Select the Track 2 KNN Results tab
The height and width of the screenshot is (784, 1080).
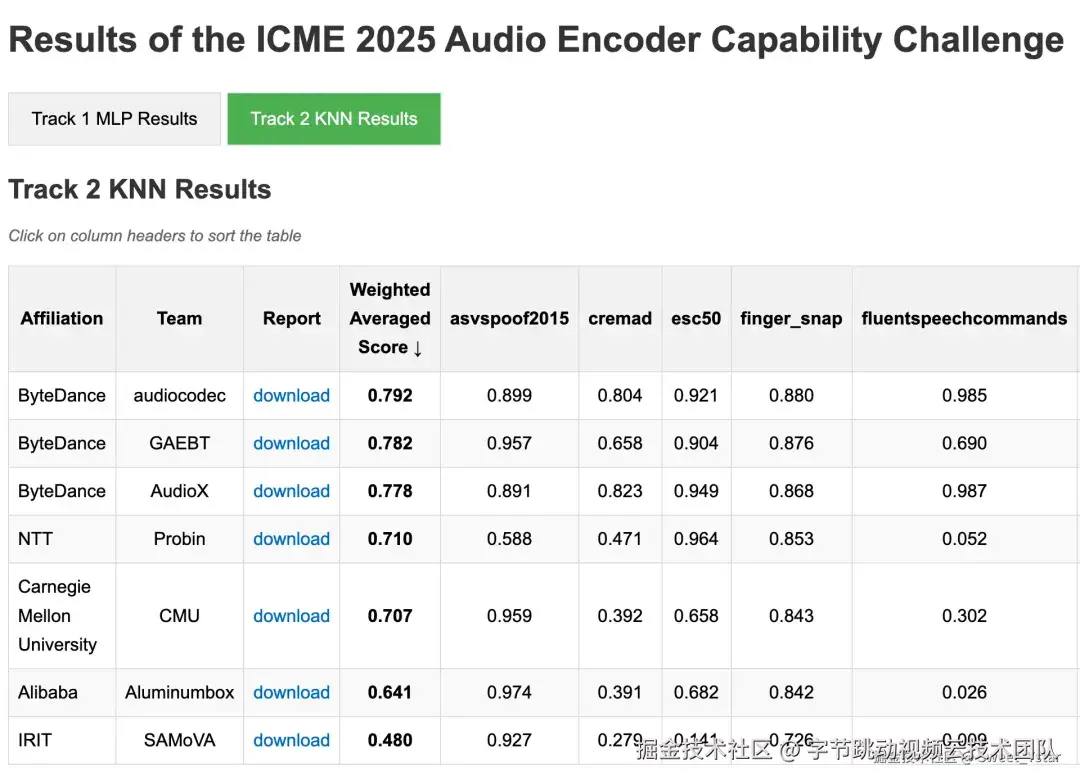click(x=334, y=119)
